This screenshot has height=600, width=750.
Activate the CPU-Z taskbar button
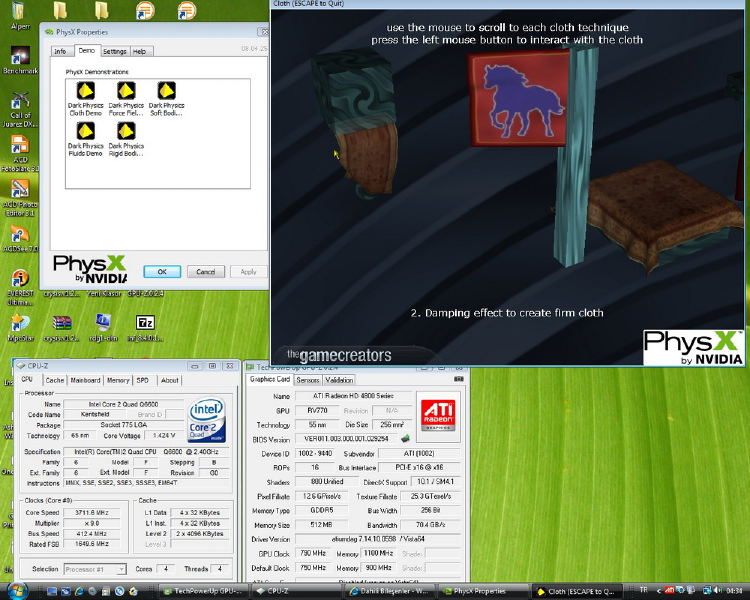(295, 591)
